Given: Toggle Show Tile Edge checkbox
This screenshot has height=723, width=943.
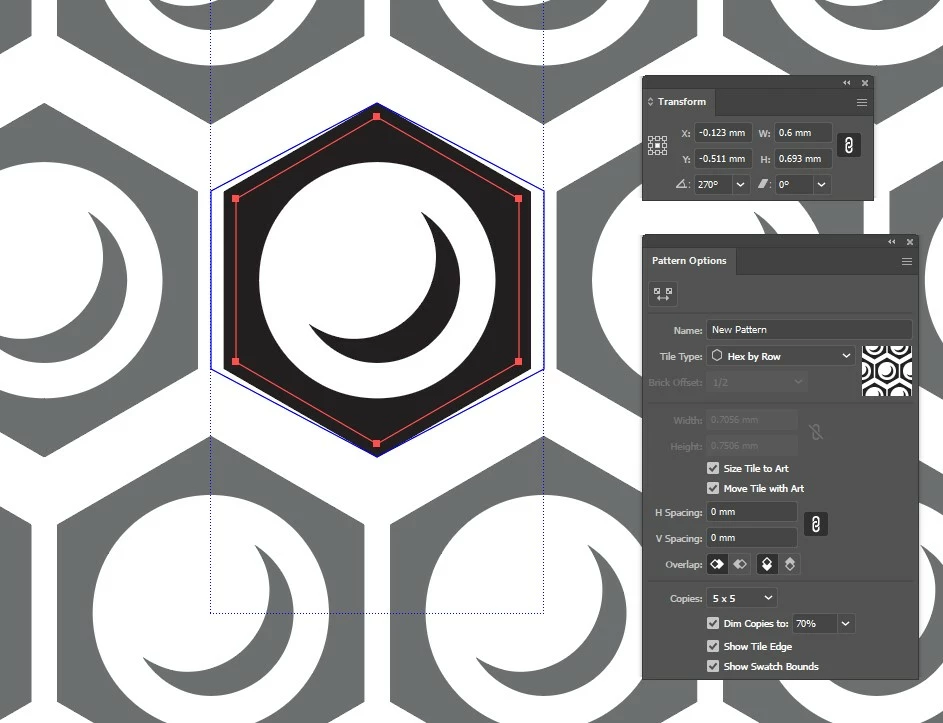Looking at the screenshot, I should (x=713, y=646).
